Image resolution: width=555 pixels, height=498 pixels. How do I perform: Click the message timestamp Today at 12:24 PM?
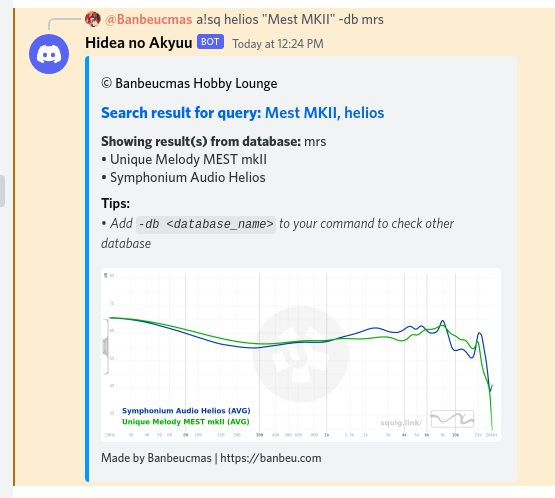[278, 44]
